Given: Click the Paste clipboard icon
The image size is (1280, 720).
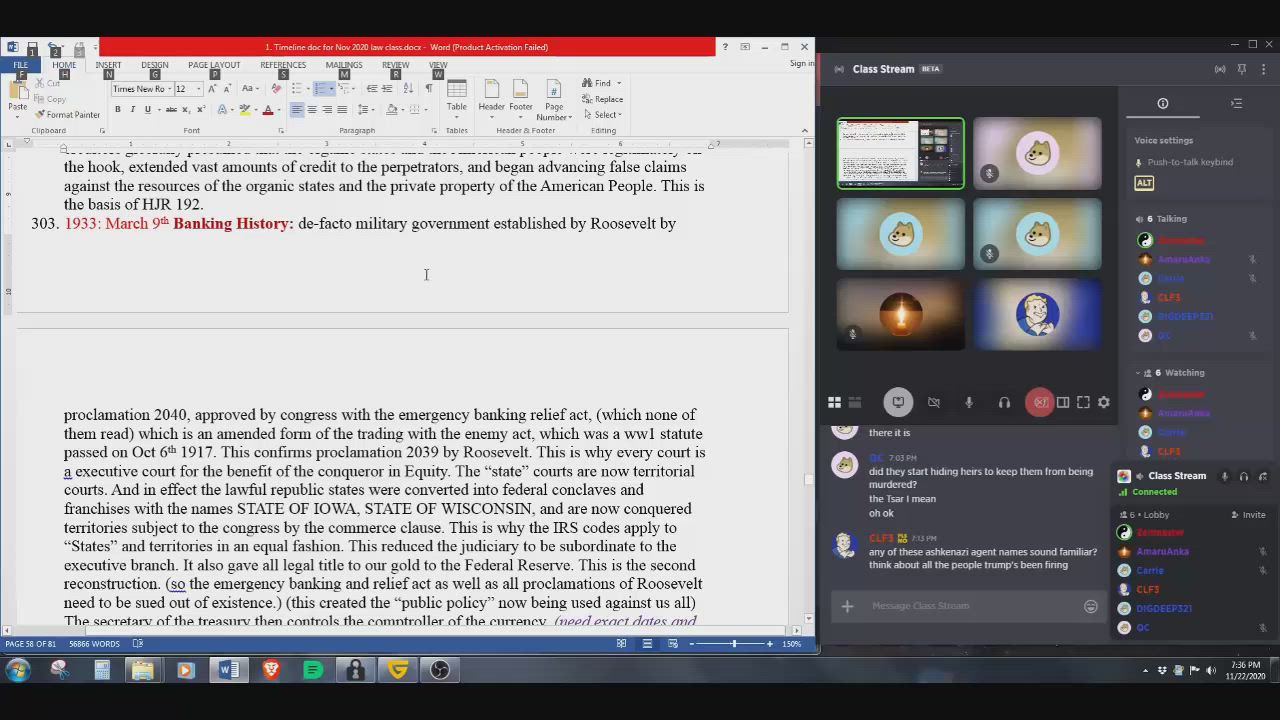Looking at the screenshot, I should click(x=17, y=95).
